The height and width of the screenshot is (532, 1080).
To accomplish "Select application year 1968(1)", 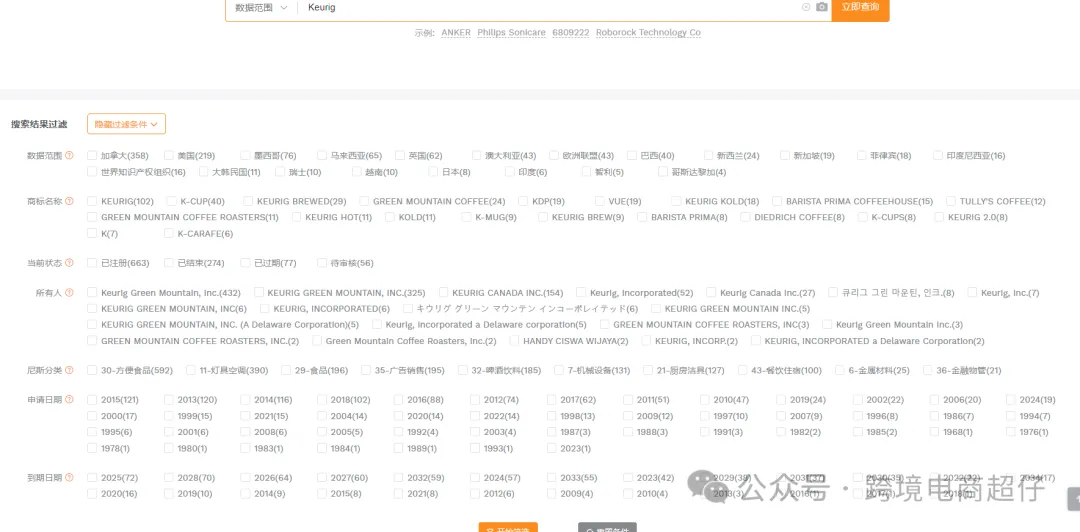I will (935, 432).
